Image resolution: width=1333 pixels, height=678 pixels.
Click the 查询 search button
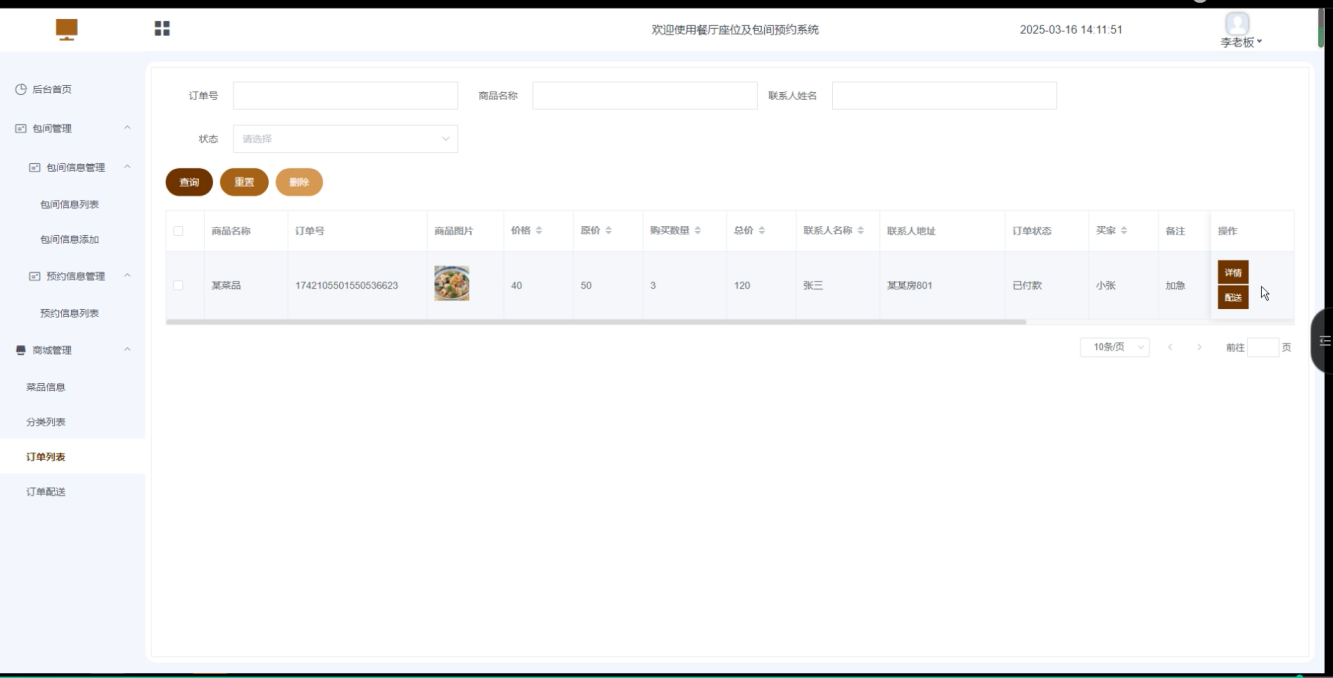pyautogui.click(x=189, y=182)
